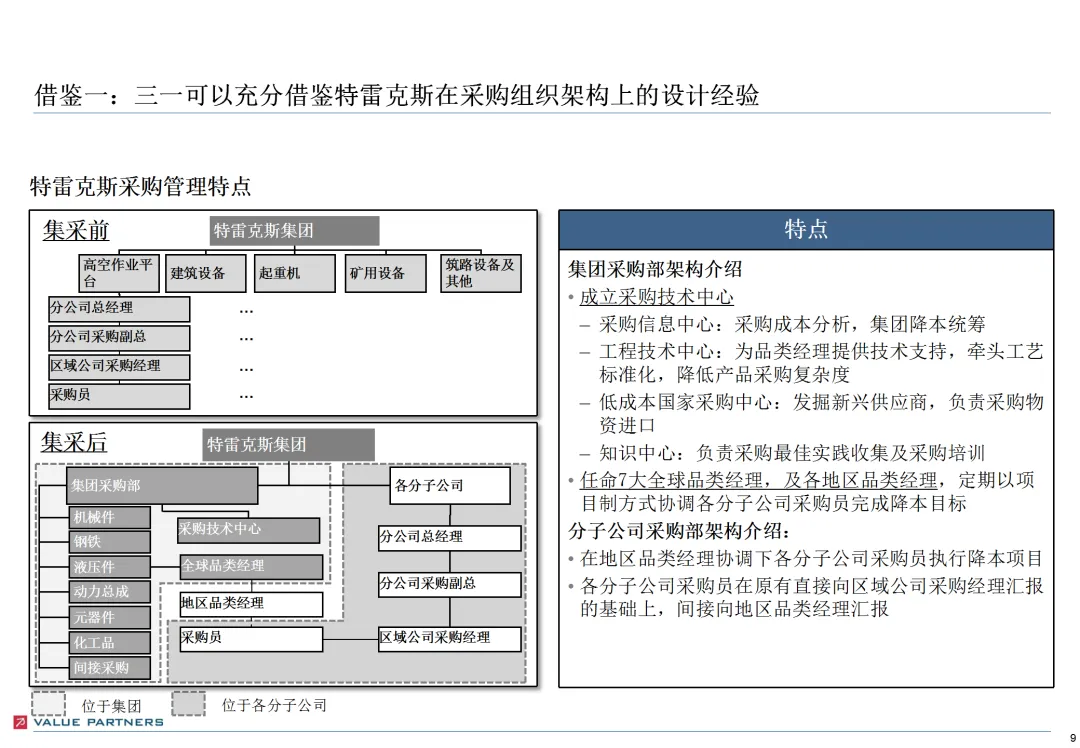Click the 机械件 category box
This screenshot has width=1080, height=748.
click(110, 517)
